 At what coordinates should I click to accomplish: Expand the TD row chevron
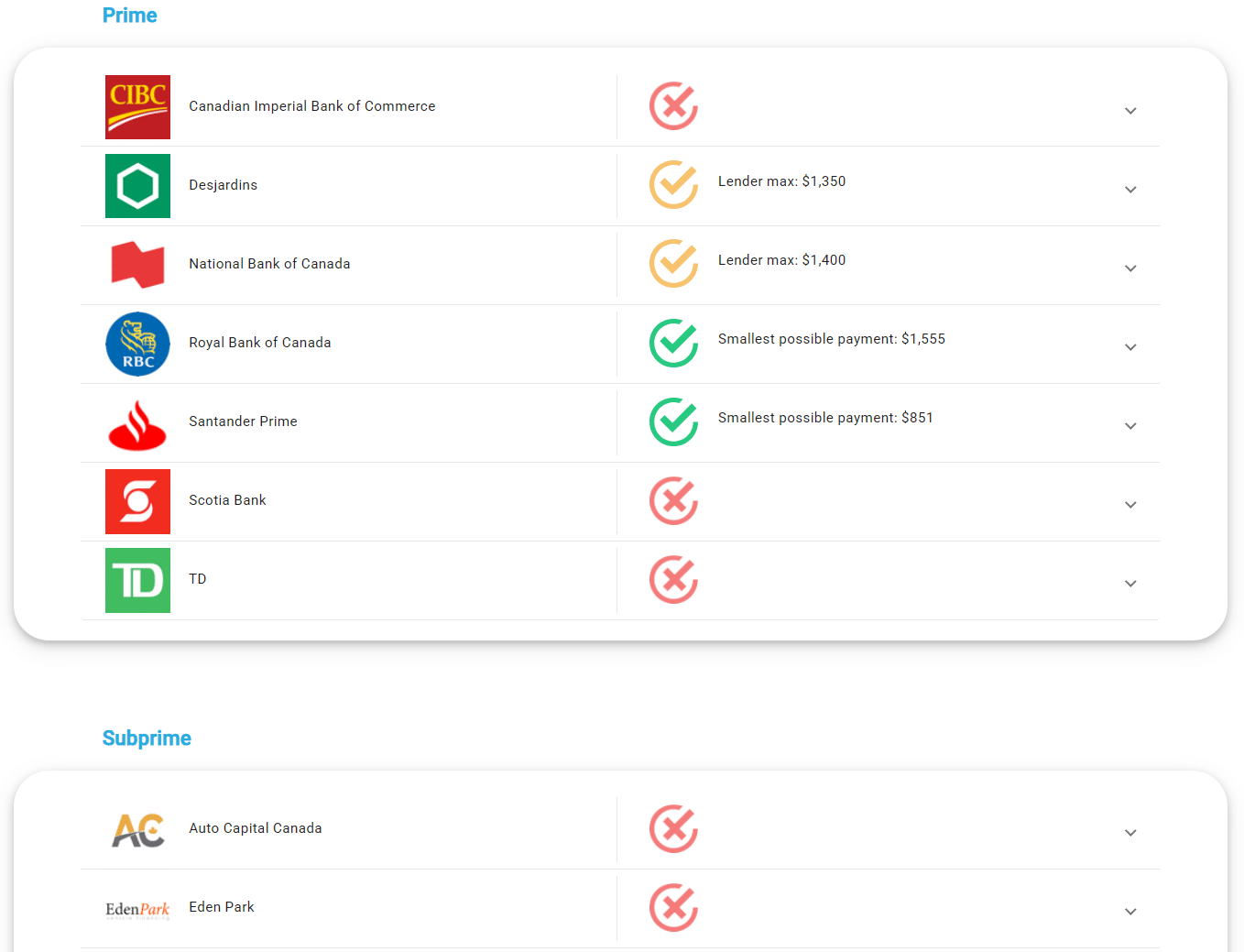[x=1130, y=584]
